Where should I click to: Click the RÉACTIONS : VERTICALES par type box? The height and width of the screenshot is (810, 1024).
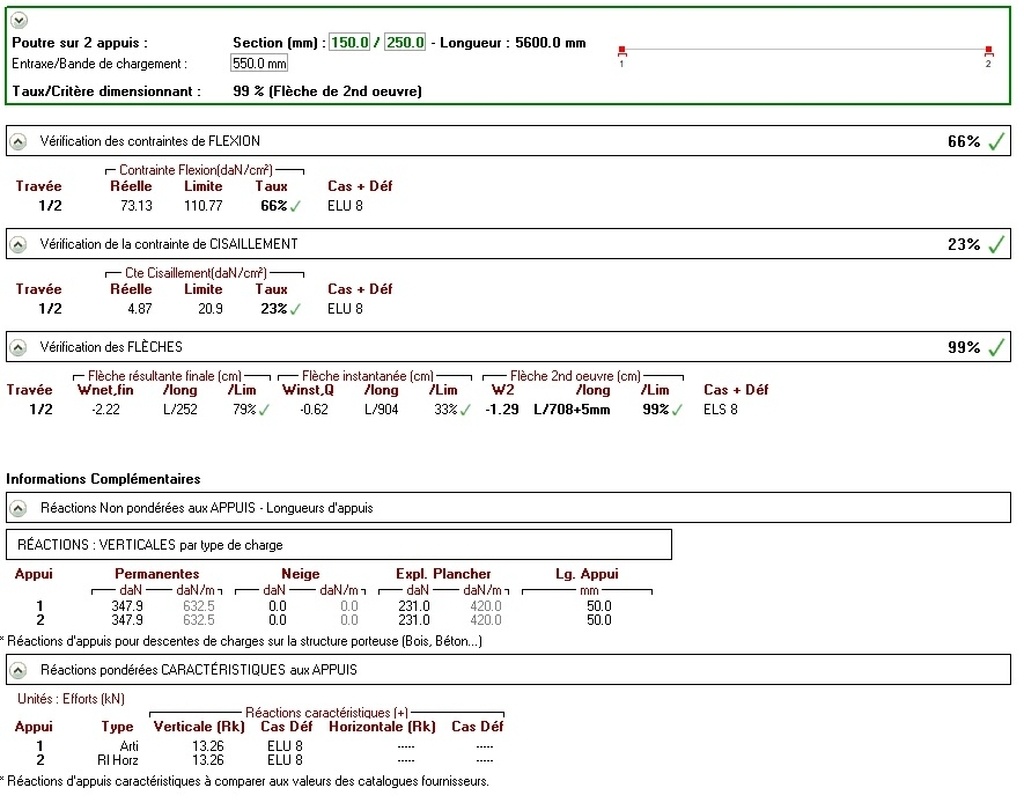[339, 545]
